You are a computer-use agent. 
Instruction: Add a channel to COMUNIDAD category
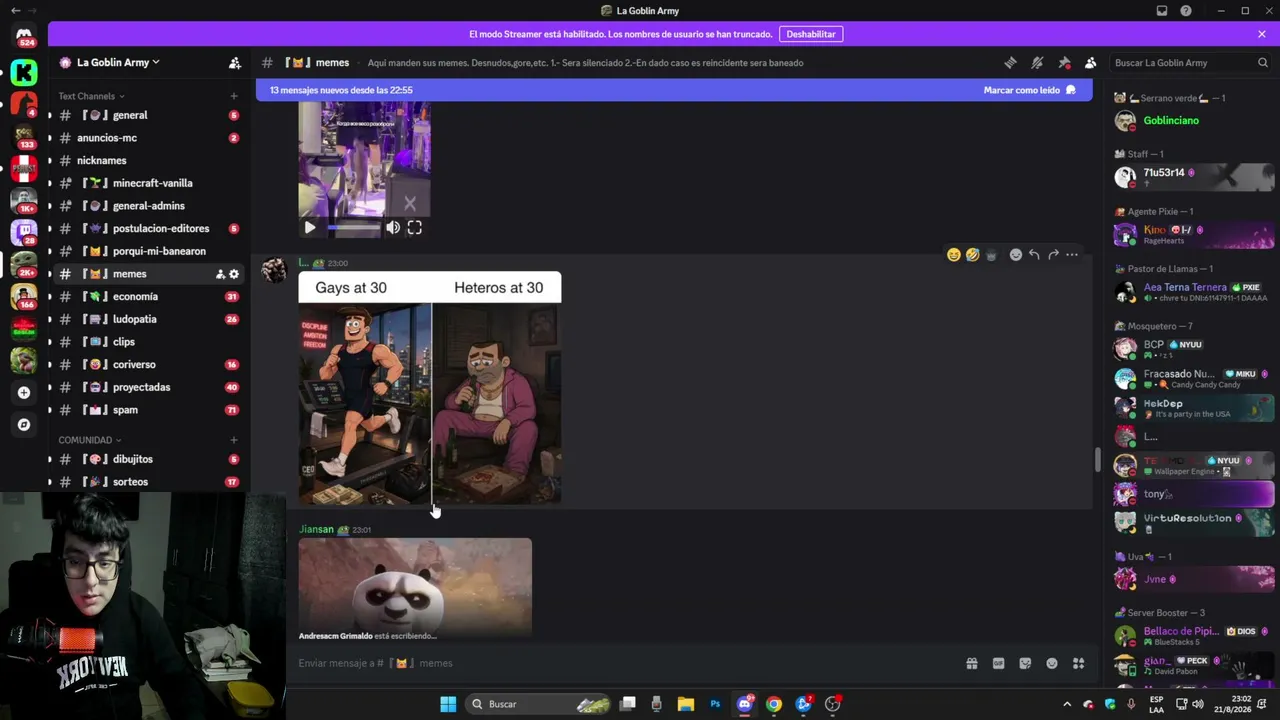coord(234,440)
